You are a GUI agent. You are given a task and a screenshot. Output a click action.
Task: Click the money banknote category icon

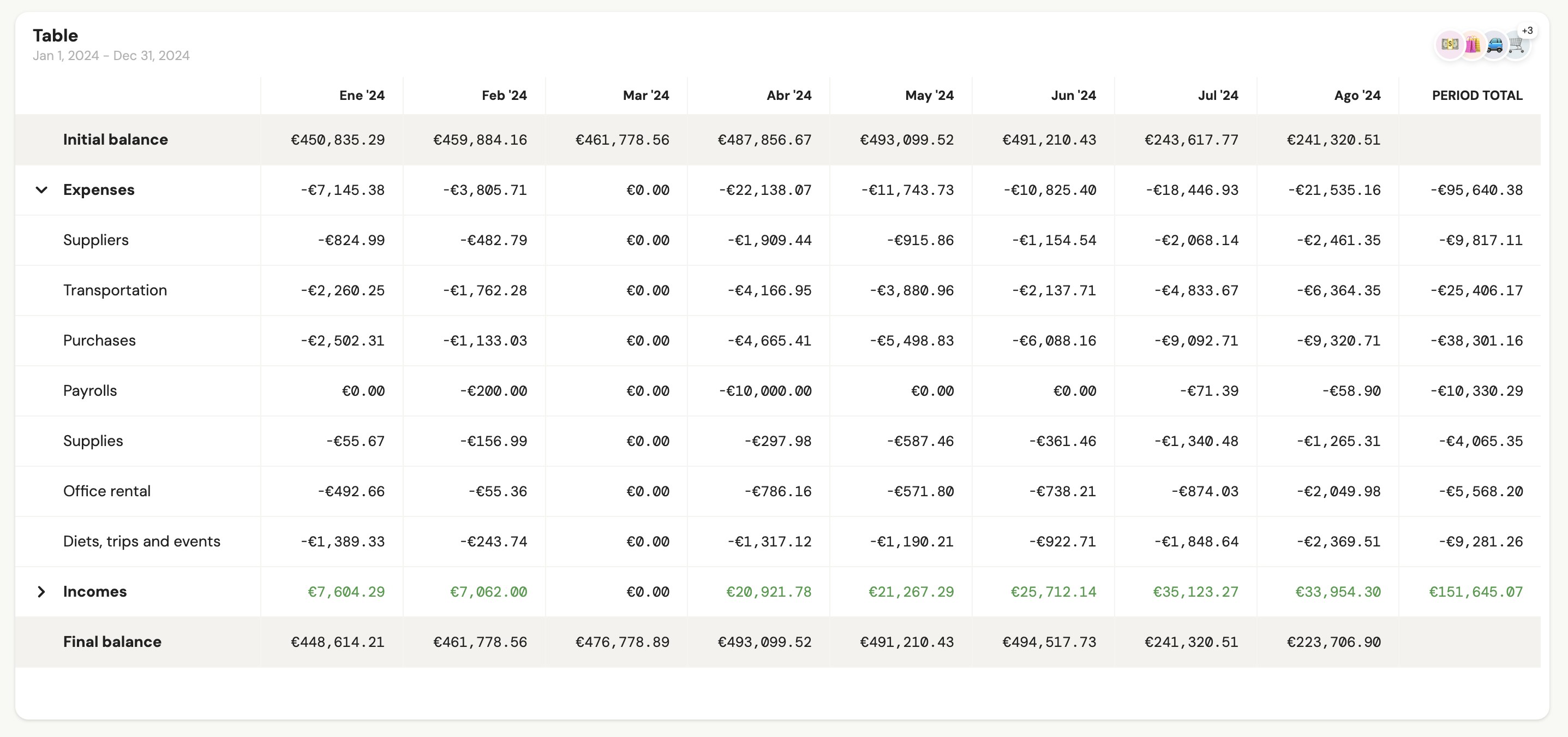(x=1449, y=44)
